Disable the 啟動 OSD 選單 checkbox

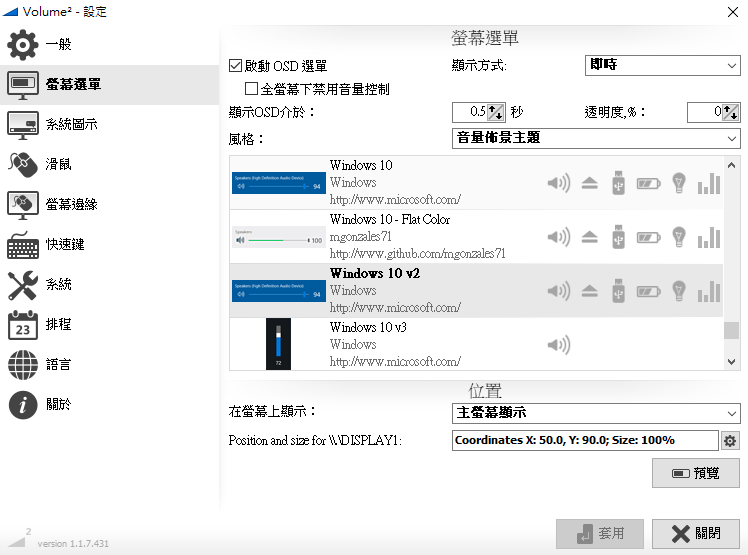(236, 66)
